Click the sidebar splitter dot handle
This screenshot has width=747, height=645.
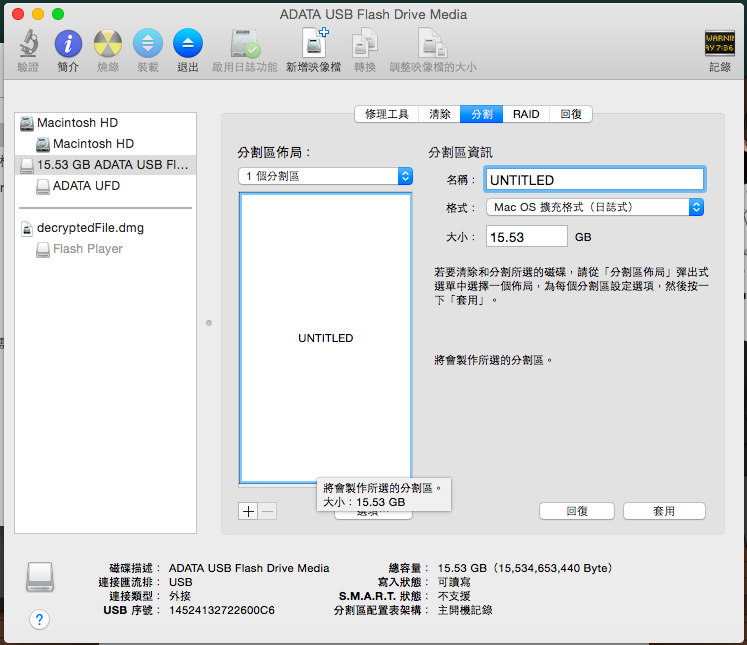click(x=209, y=323)
